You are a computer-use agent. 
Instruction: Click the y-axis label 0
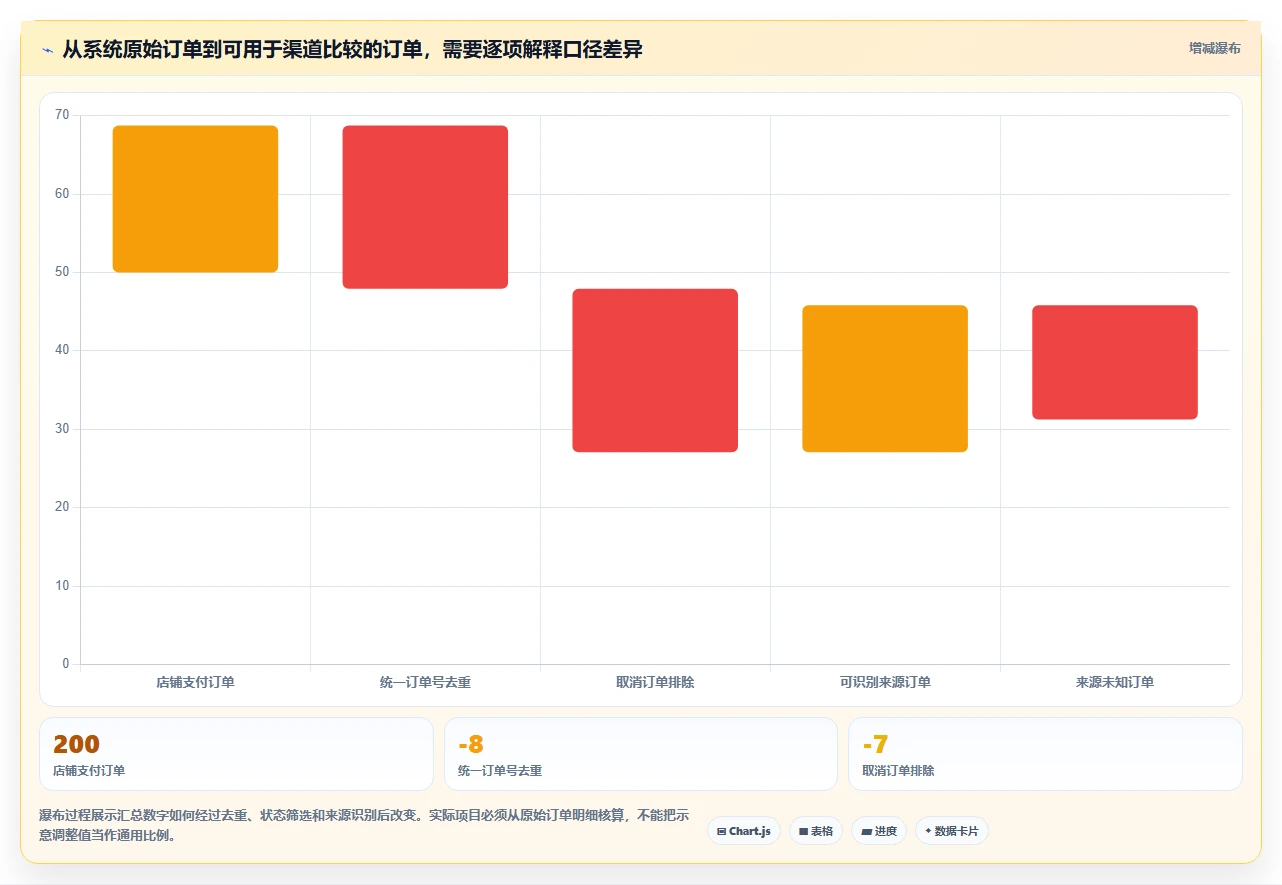tap(66, 664)
